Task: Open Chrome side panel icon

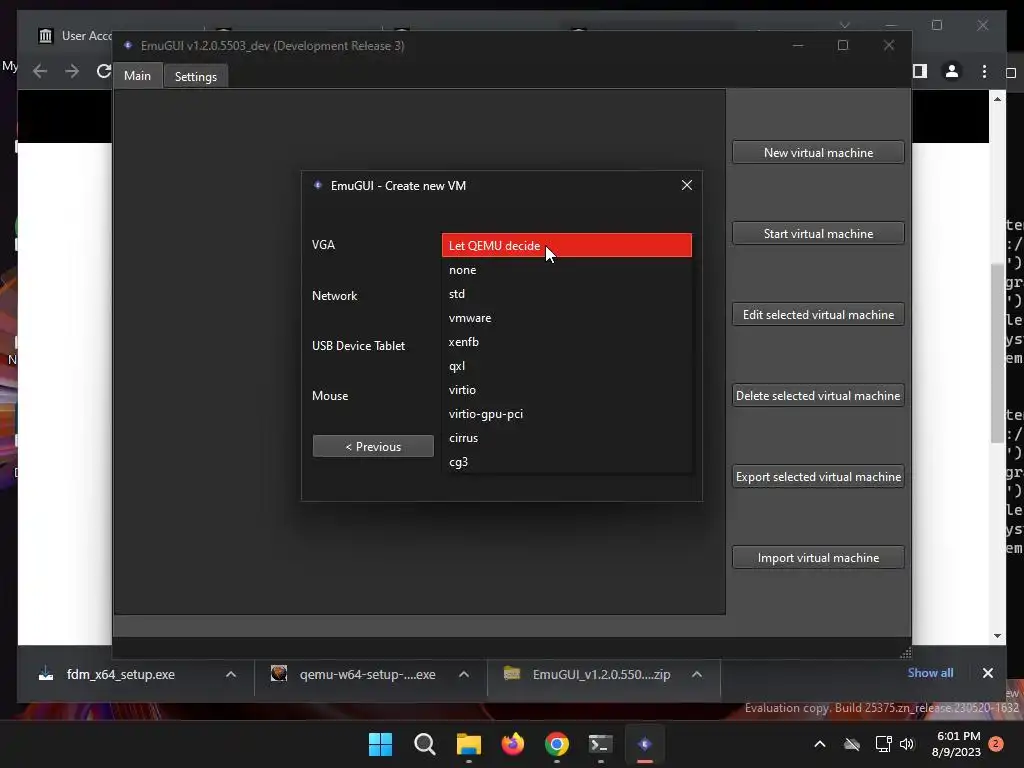Action: [920, 71]
